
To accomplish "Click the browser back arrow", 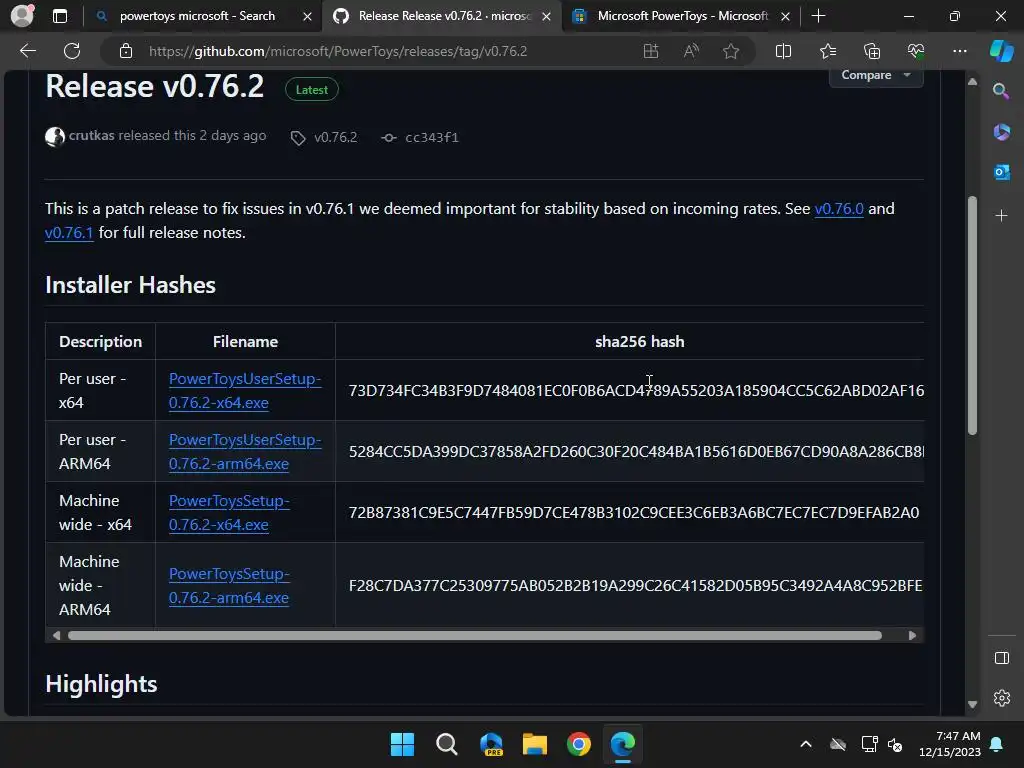I will pos(28,51).
